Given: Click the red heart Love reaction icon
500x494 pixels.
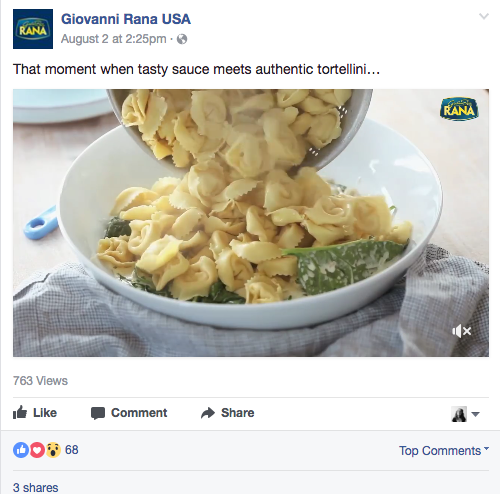Looking at the screenshot, I should pos(37,450).
